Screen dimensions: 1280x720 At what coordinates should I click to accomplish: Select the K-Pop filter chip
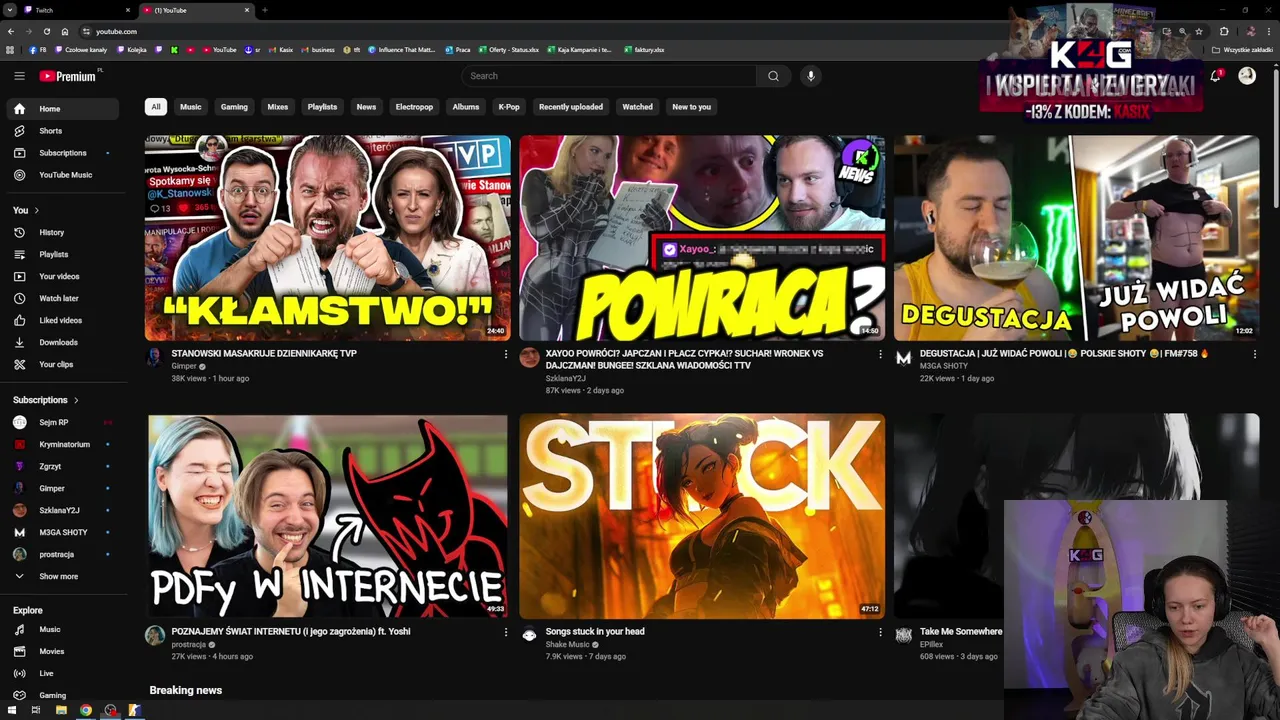(509, 107)
